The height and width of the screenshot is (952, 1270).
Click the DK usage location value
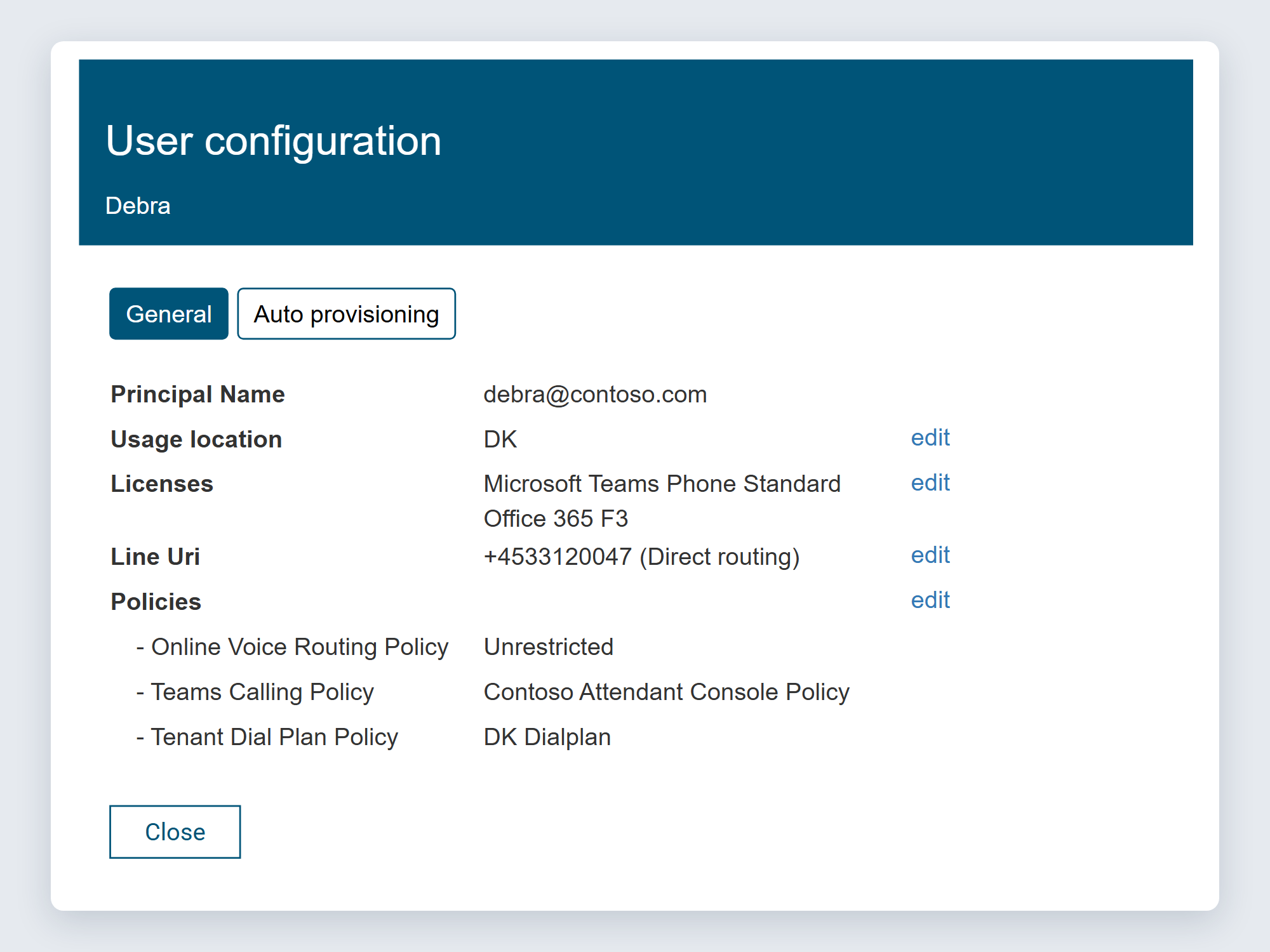[x=500, y=439]
